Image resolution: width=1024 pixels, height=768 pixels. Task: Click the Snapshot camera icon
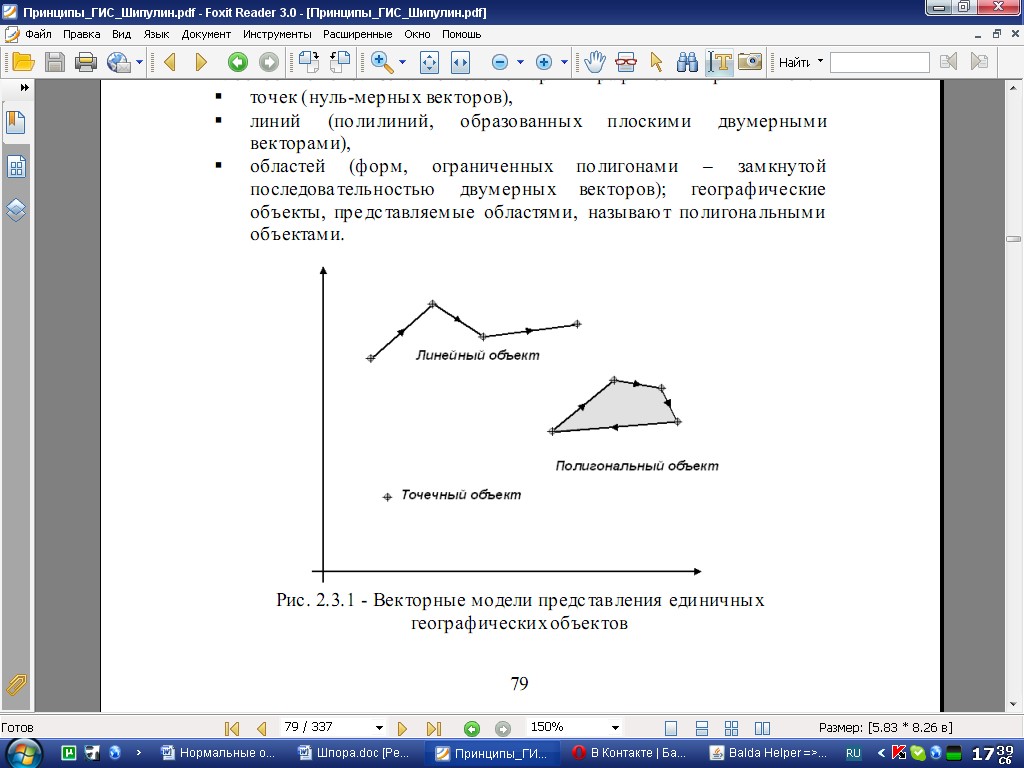750,62
